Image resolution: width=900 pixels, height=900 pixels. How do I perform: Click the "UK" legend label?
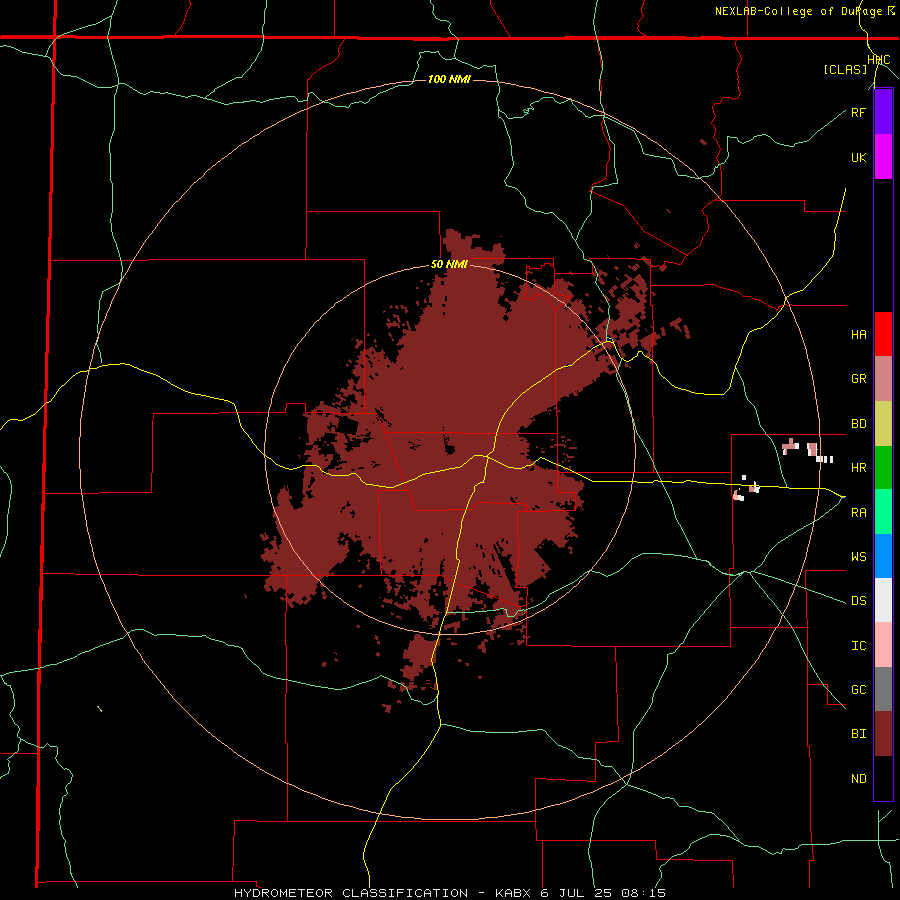coord(858,157)
